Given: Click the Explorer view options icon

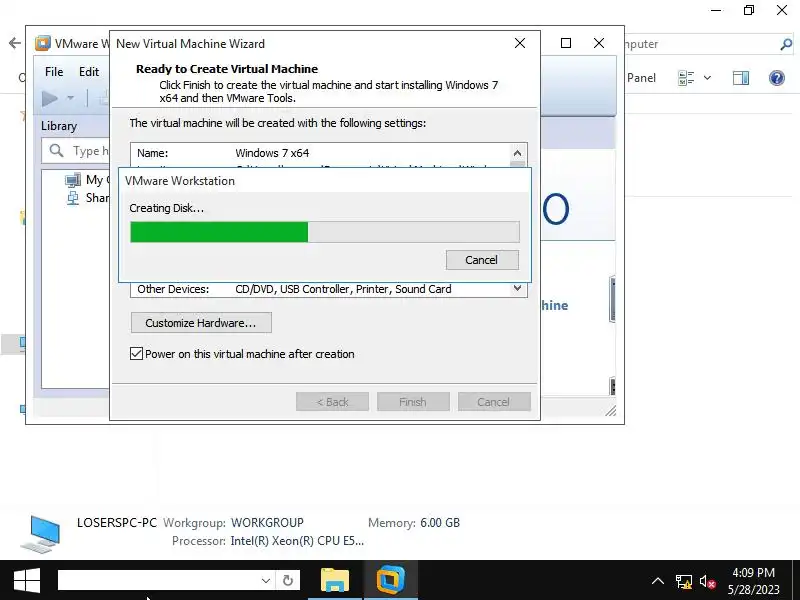Looking at the screenshot, I should [x=686, y=78].
